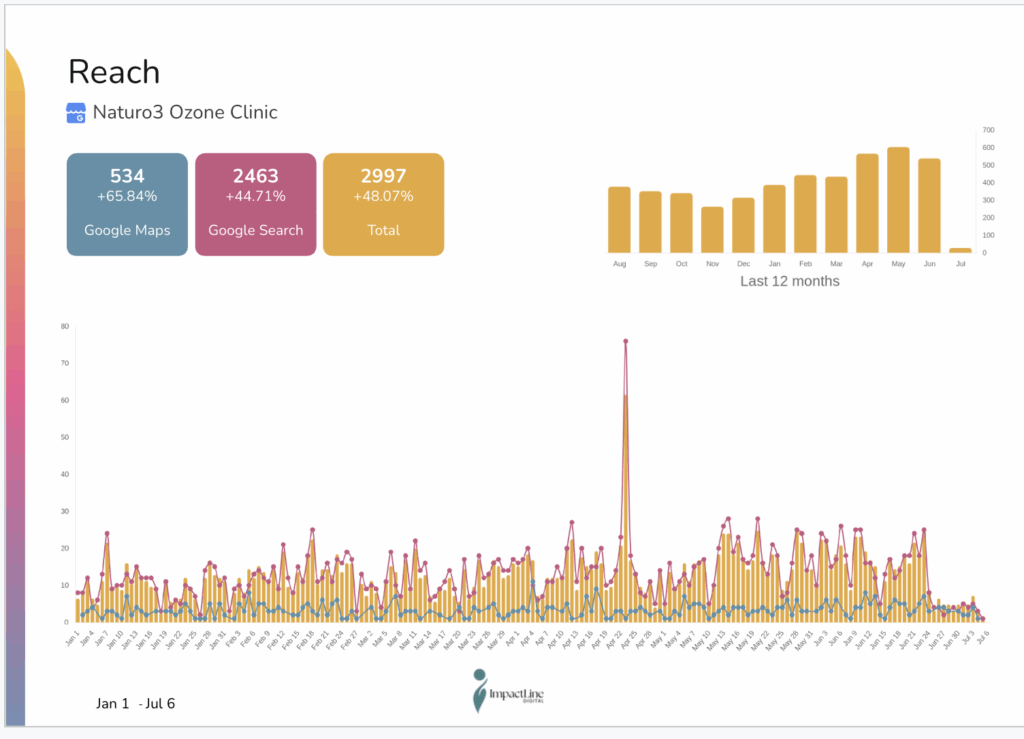Select the April bar in monthly chart
1024x739 pixels.
(867, 204)
